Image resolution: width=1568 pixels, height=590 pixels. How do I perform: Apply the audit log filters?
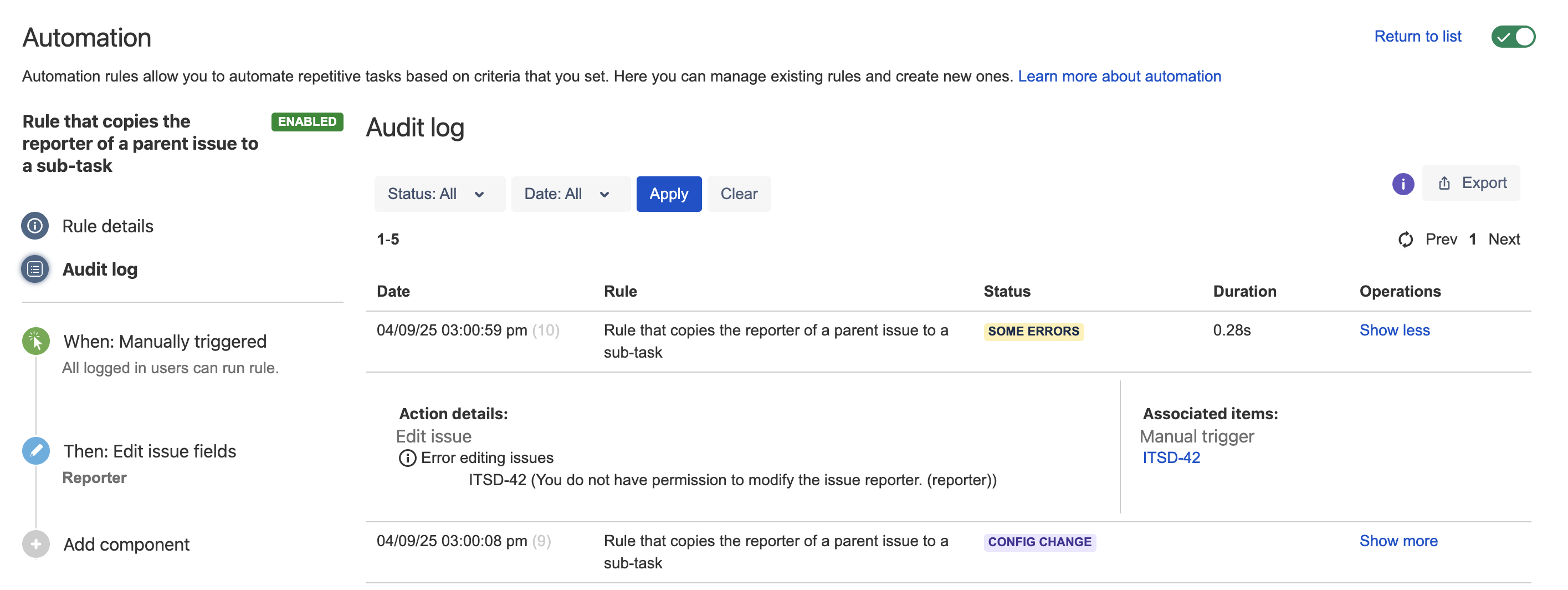(x=669, y=194)
